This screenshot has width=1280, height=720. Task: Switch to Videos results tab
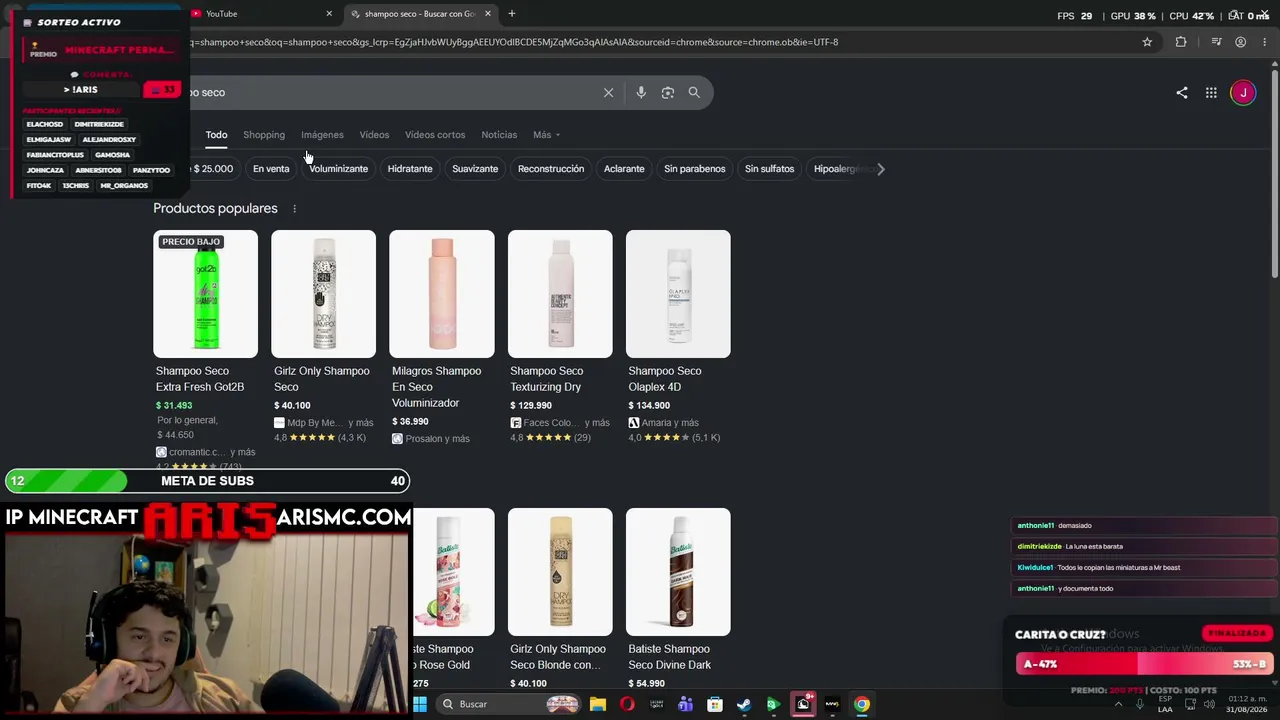coord(374,135)
